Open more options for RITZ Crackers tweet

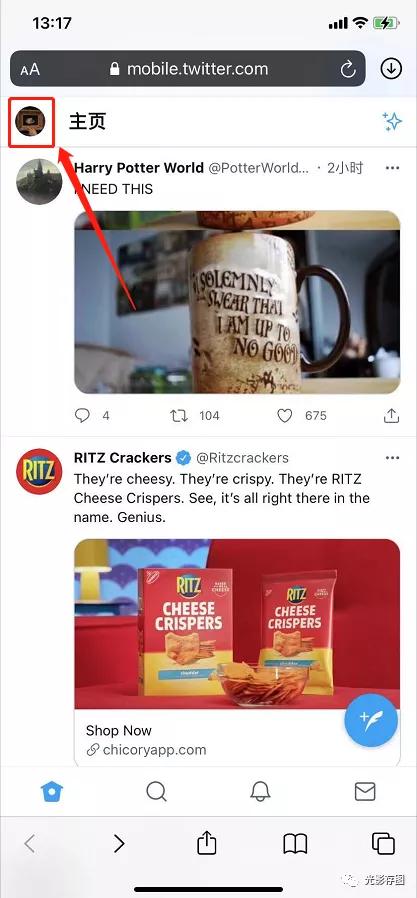392,458
